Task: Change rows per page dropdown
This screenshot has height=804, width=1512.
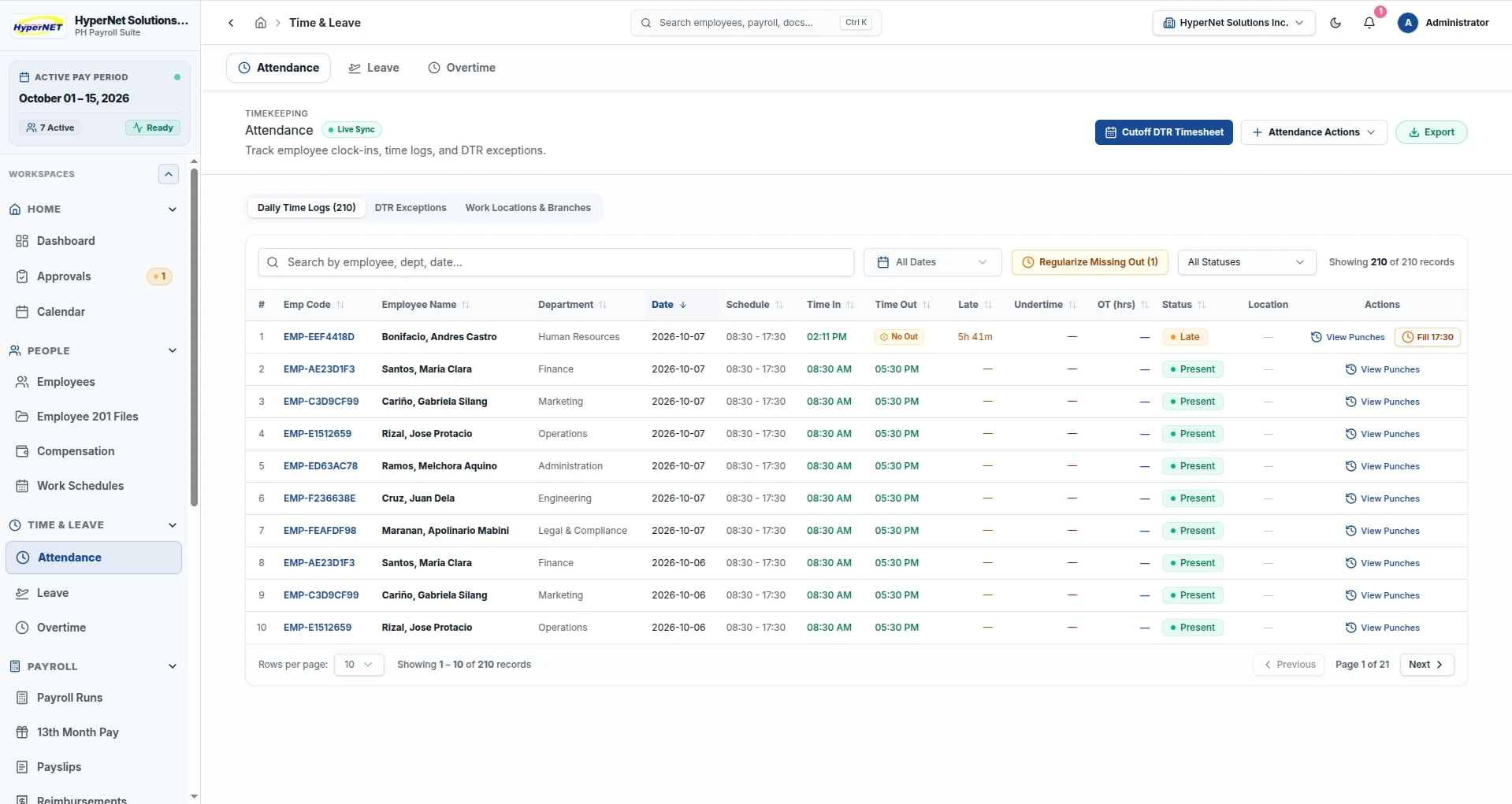Action: [x=358, y=665]
